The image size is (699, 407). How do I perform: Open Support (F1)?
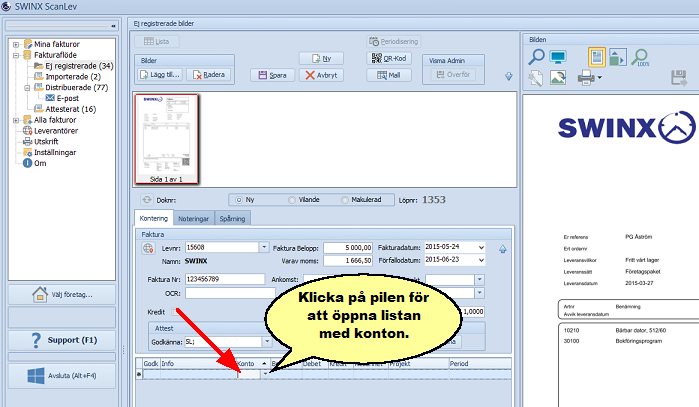(62, 340)
